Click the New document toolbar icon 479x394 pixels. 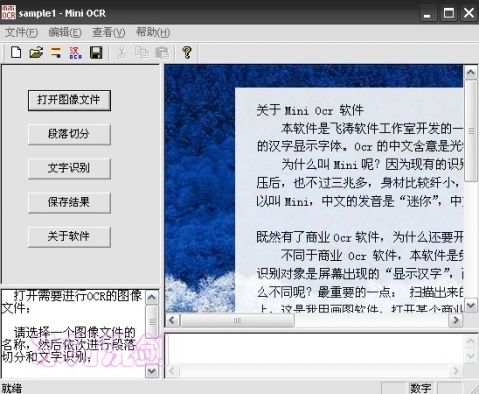coord(16,52)
